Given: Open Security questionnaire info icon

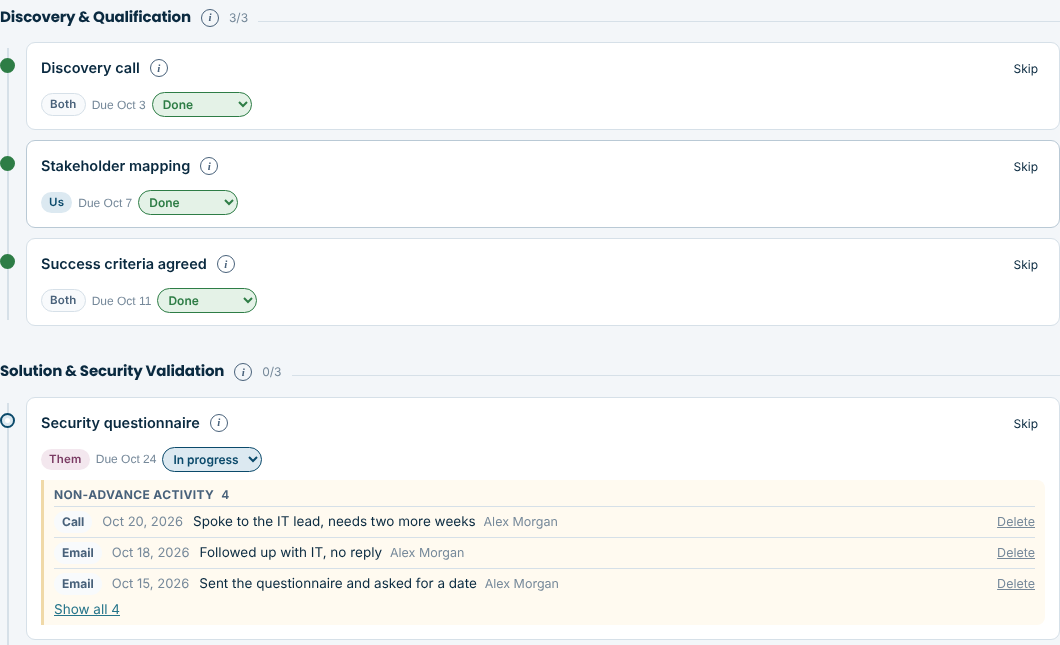Looking at the screenshot, I should [x=218, y=423].
